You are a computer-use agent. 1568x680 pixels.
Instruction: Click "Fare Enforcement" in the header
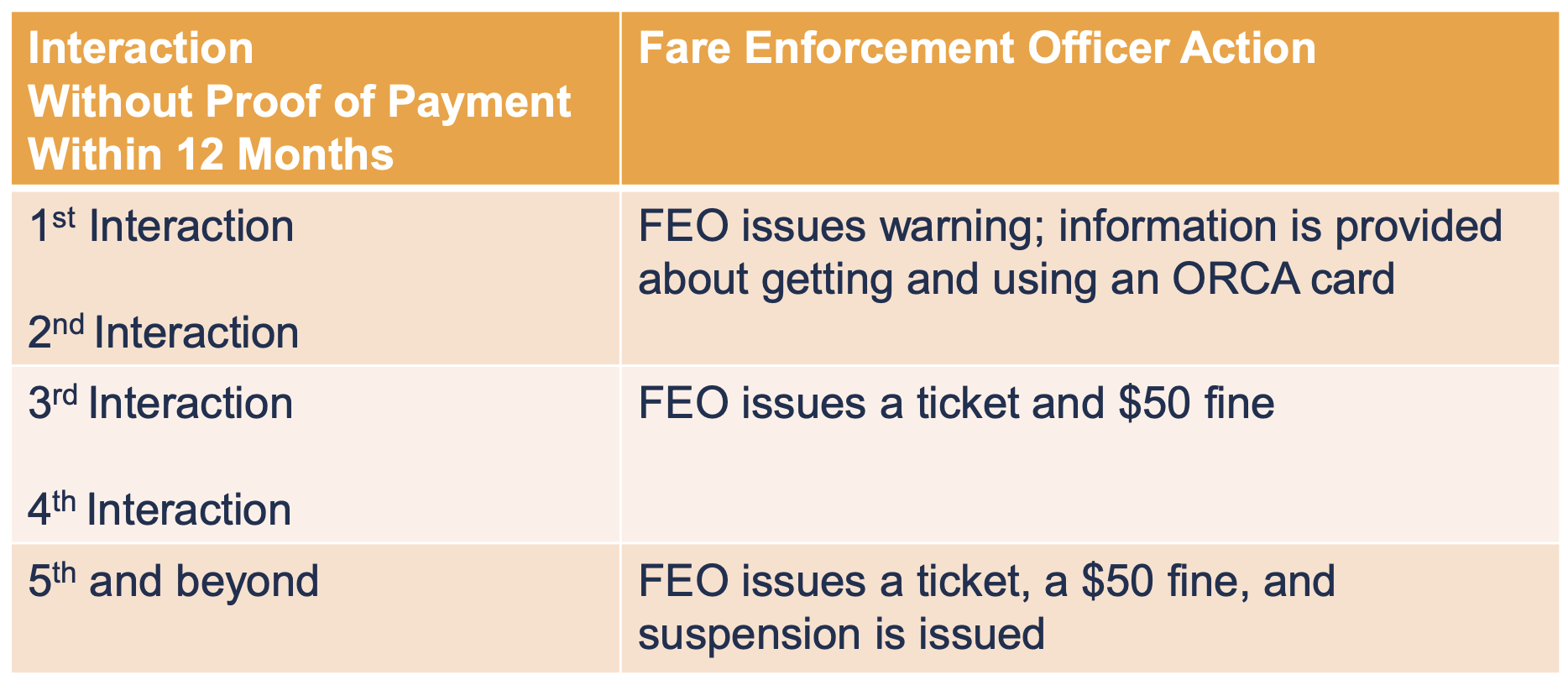pos(827,48)
